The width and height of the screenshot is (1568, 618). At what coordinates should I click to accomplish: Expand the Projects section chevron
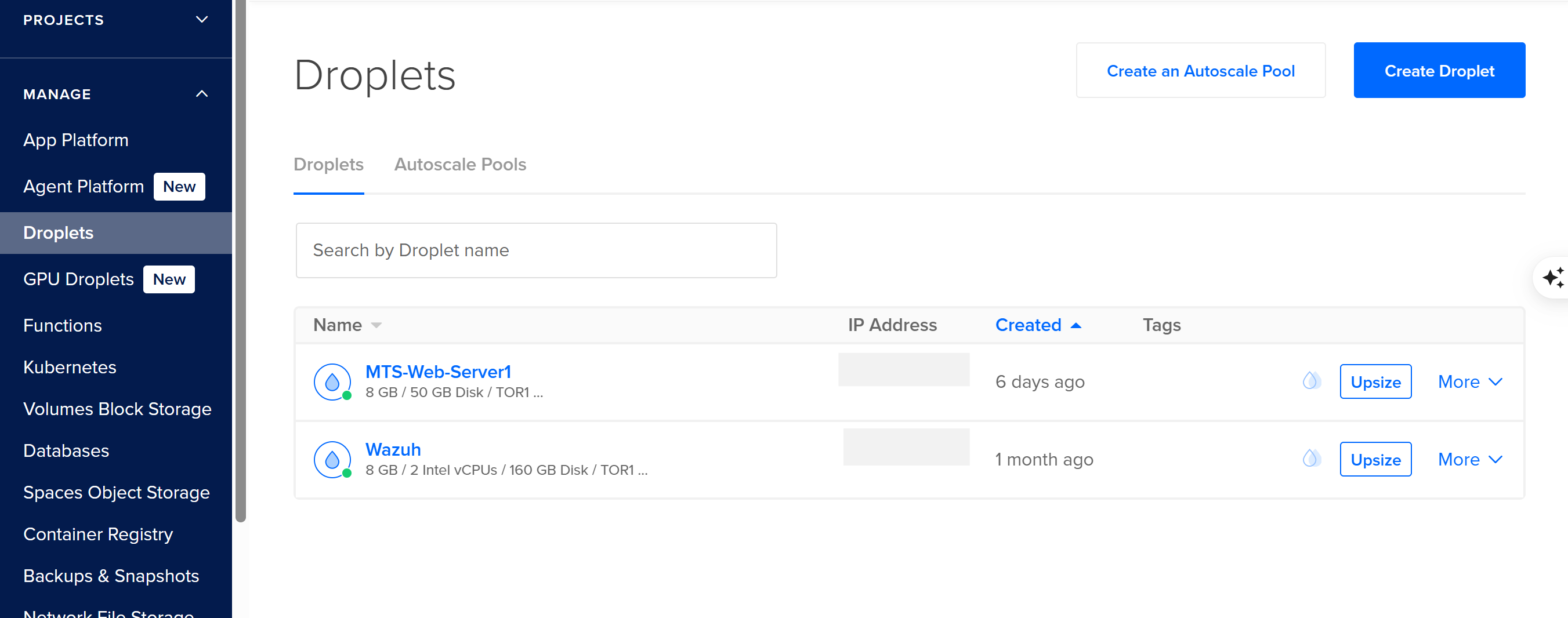(x=202, y=20)
